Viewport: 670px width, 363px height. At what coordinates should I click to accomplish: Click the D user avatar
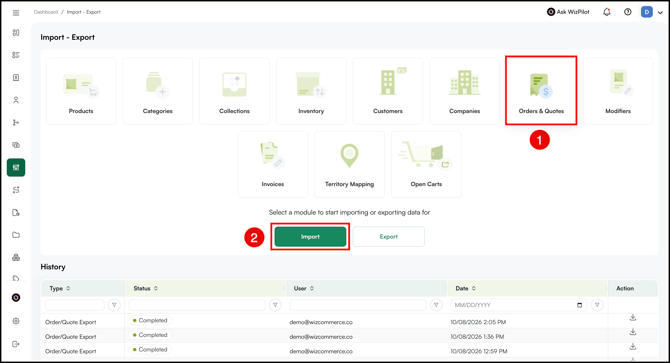(x=647, y=12)
